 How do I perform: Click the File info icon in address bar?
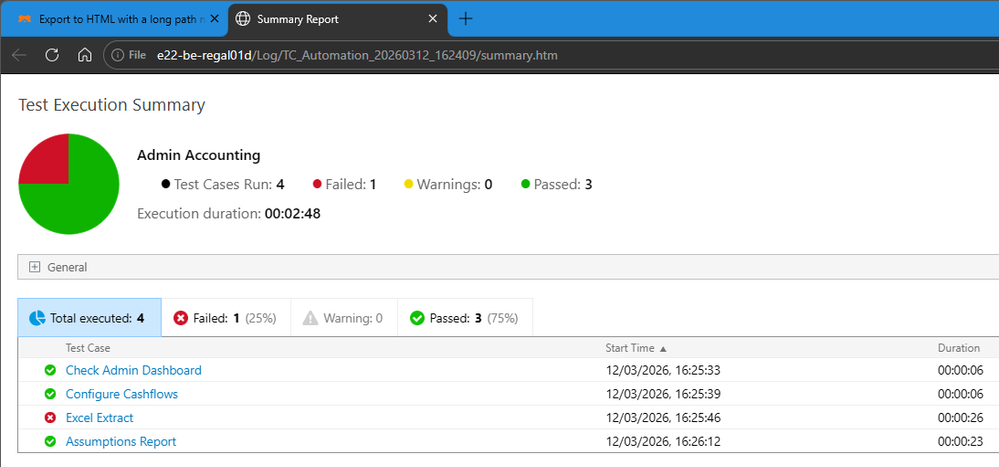point(119,55)
